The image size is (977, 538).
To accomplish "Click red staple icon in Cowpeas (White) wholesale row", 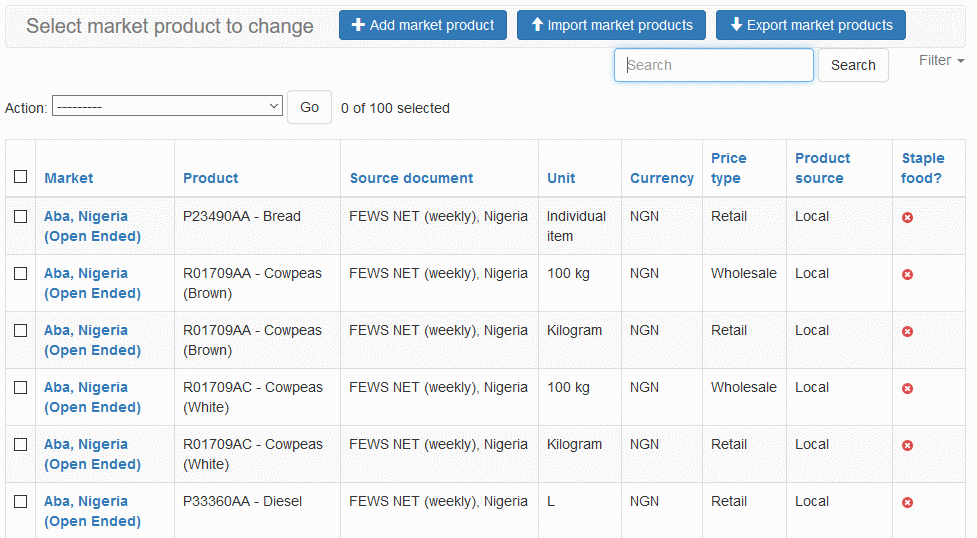I will (x=907, y=388).
